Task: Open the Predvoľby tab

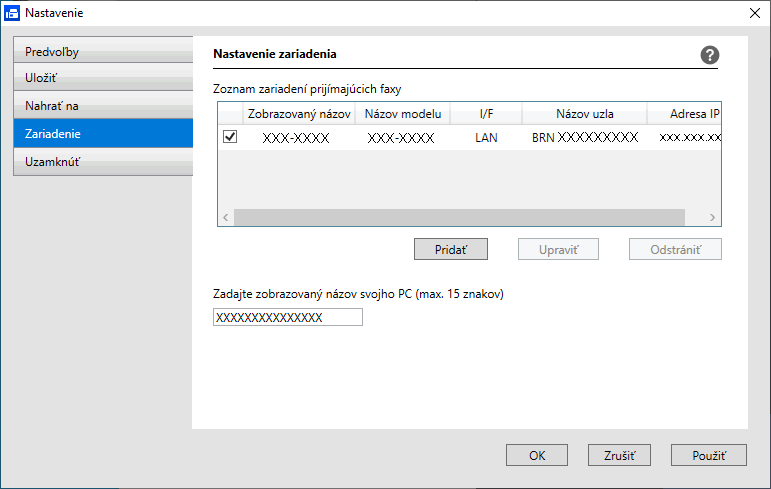Action: pyautogui.click(x=102, y=51)
